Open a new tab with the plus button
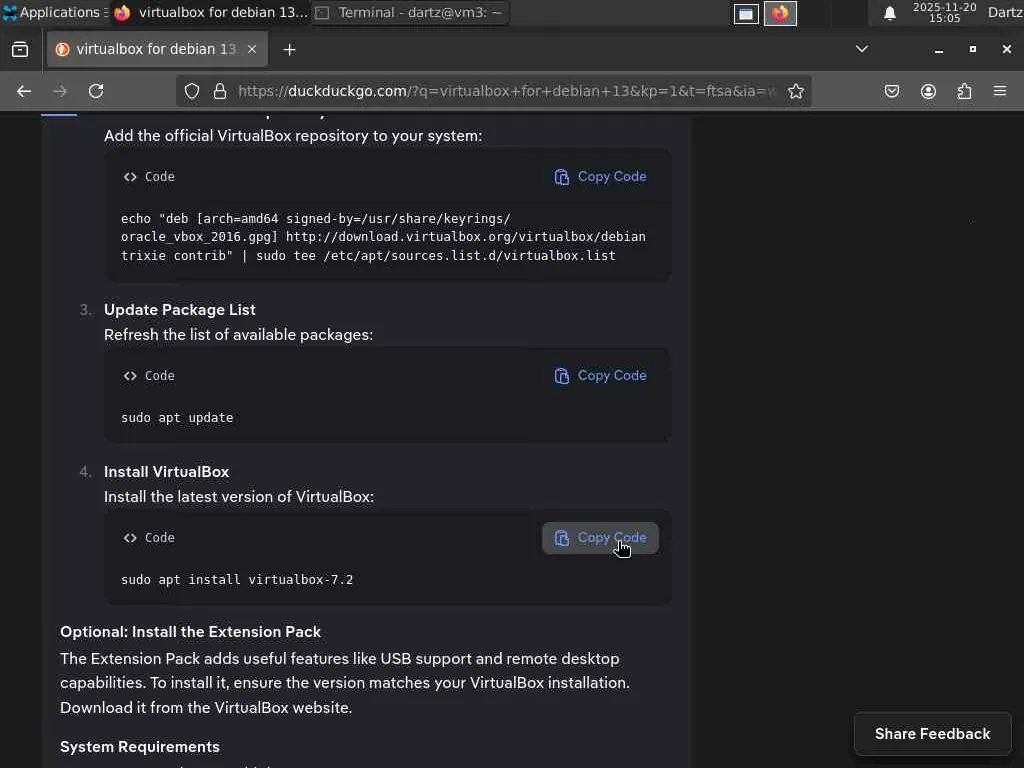This screenshot has height=768, width=1024. coord(289,50)
